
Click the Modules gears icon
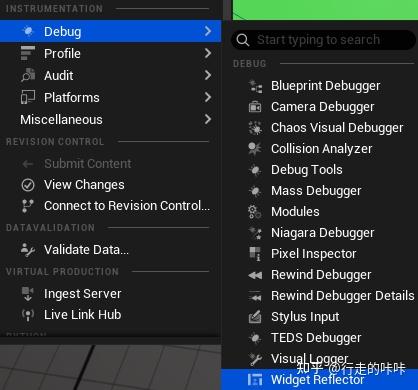click(255, 212)
